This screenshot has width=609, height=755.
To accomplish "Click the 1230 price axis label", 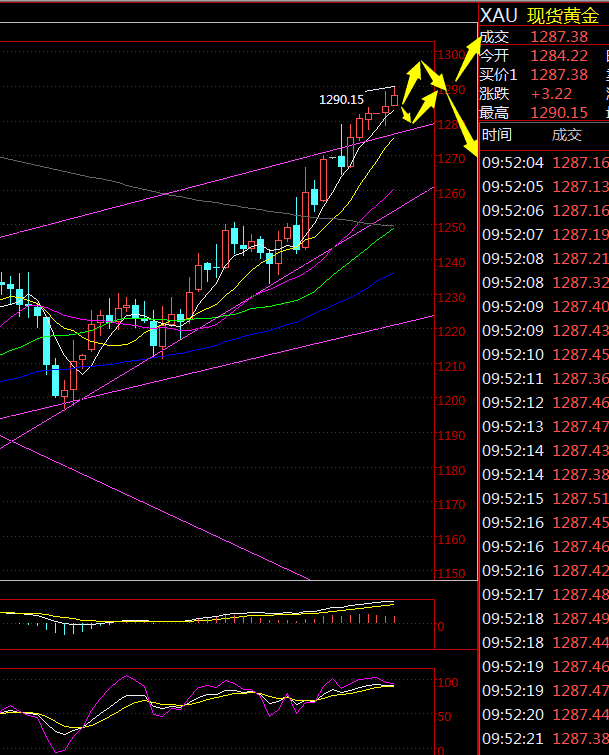I will tap(451, 298).
